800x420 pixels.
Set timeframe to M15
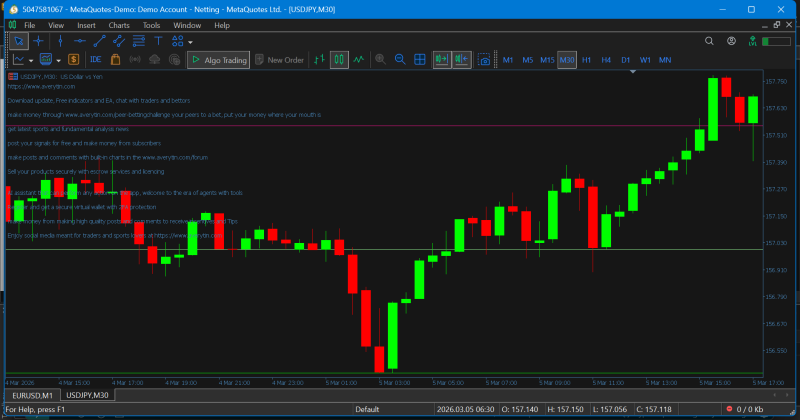click(547, 60)
